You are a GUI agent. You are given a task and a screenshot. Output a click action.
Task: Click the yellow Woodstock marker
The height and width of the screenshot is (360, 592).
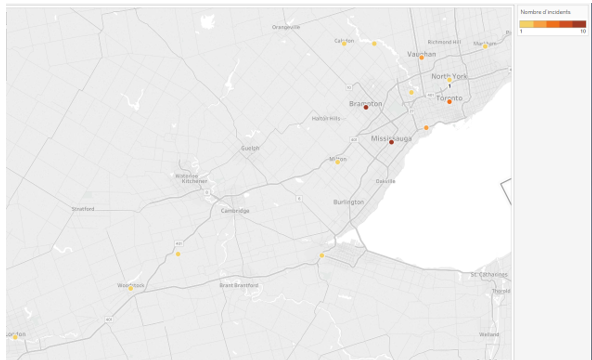point(131,289)
